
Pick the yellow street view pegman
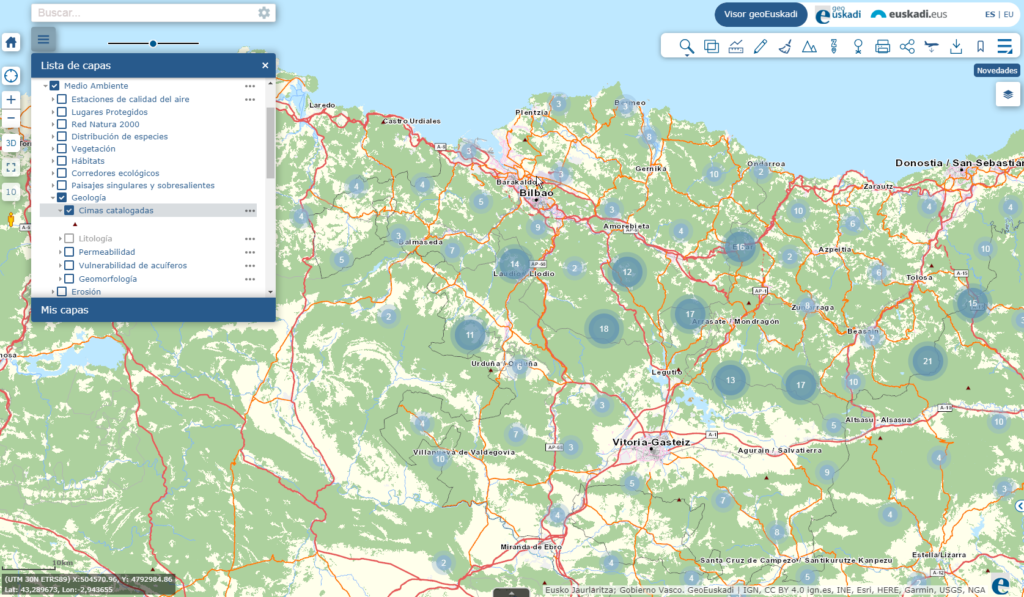tap(11, 219)
